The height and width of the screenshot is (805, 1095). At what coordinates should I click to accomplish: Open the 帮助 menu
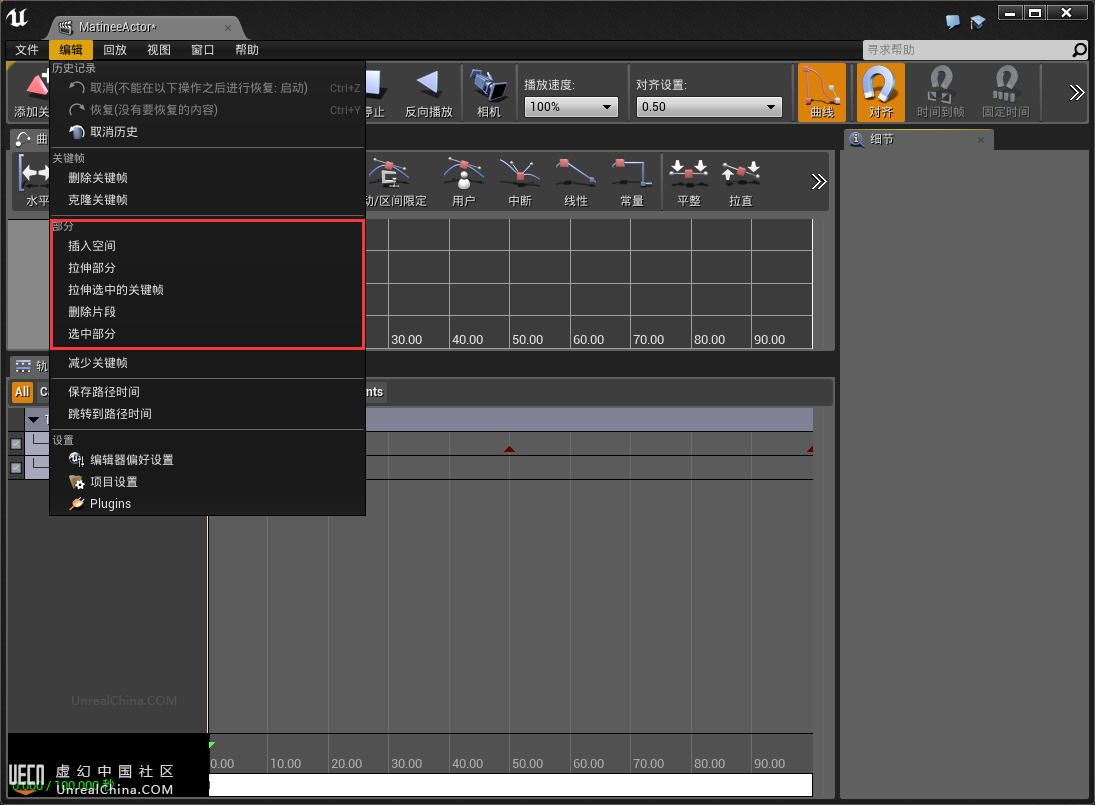(247, 50)
